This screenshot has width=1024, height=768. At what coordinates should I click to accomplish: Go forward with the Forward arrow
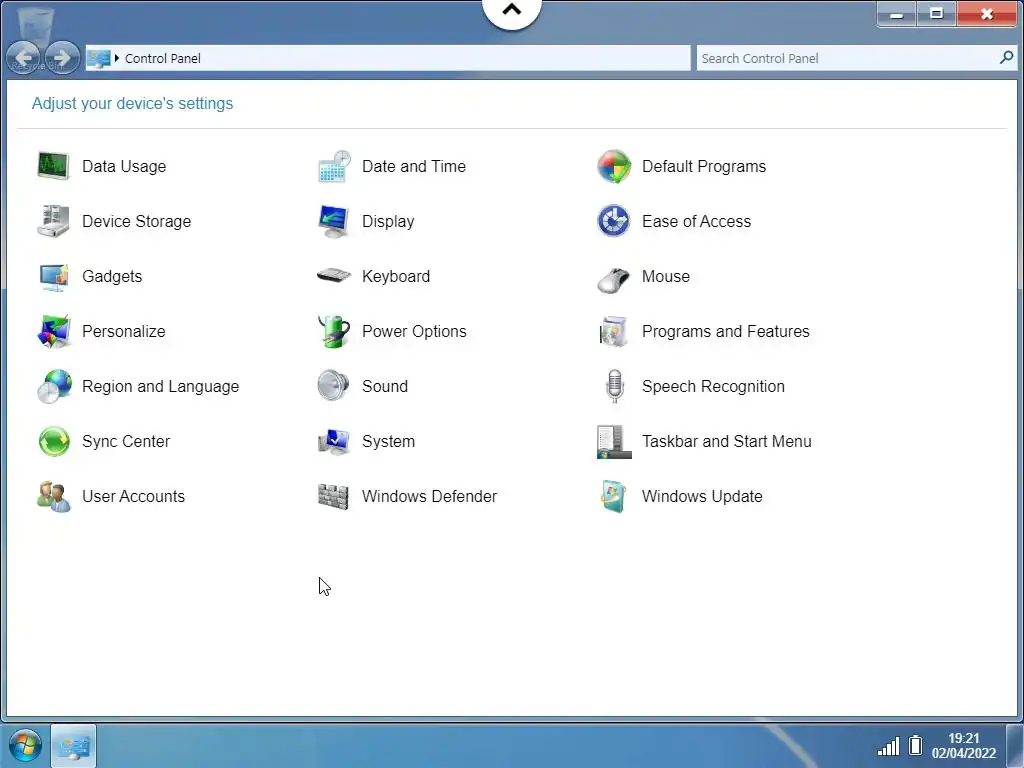(x=62, y=58)
